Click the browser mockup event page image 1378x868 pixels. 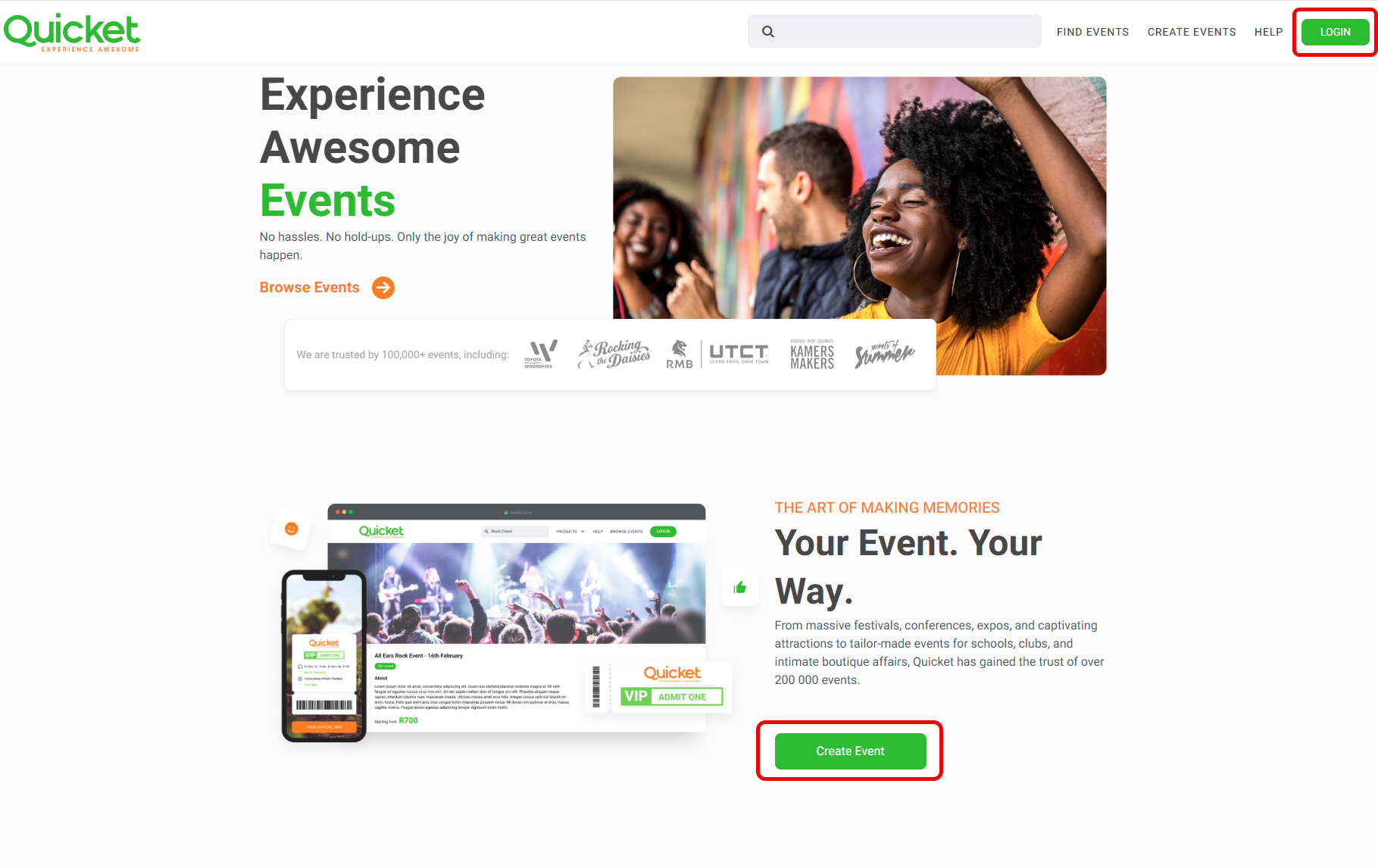click(x=517, y=618)
